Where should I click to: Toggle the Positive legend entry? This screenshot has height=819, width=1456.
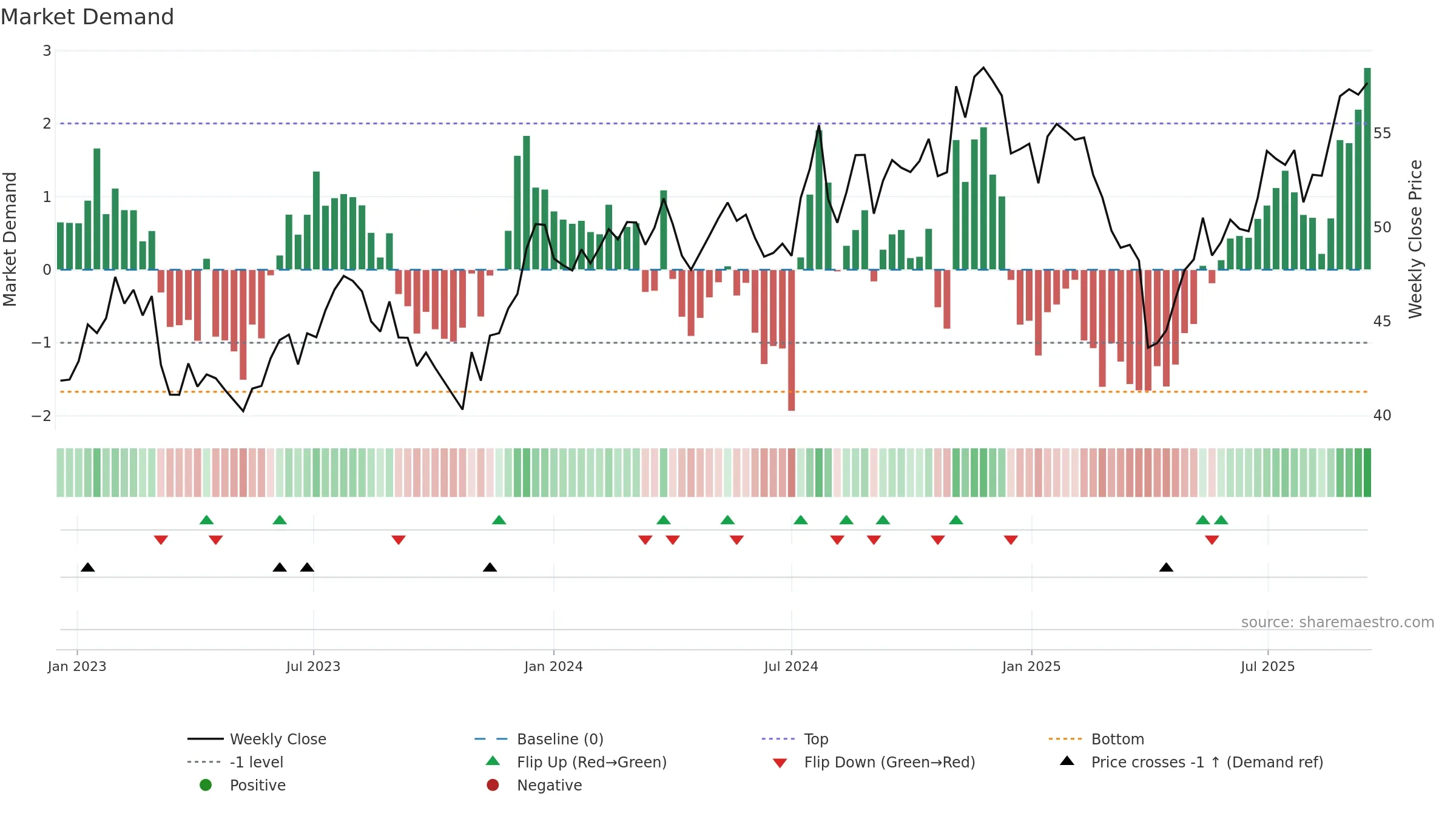(x=243, y=785)
